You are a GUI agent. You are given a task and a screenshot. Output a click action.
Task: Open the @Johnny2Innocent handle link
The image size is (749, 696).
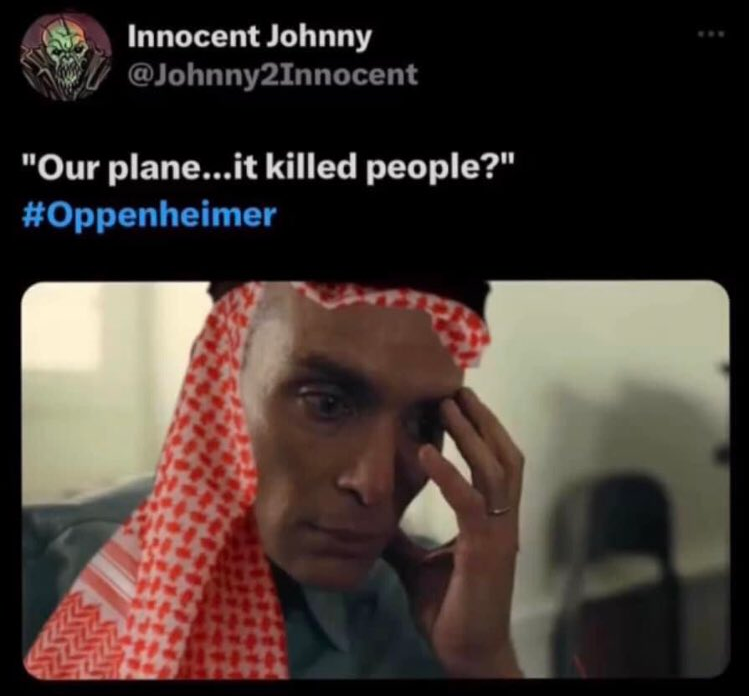point(272,75)
